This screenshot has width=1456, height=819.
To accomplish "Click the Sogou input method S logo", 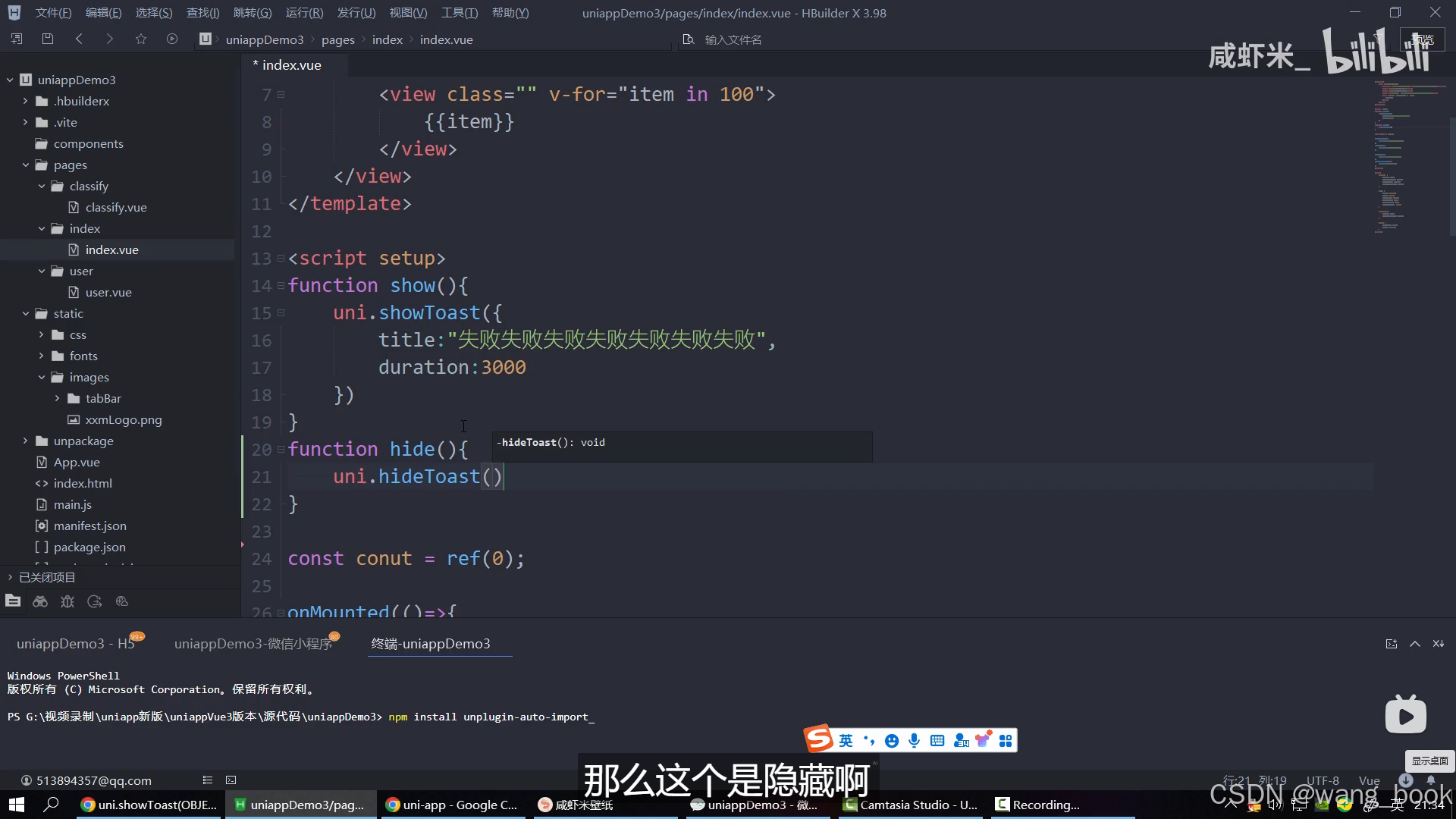I will pos(819,739).
